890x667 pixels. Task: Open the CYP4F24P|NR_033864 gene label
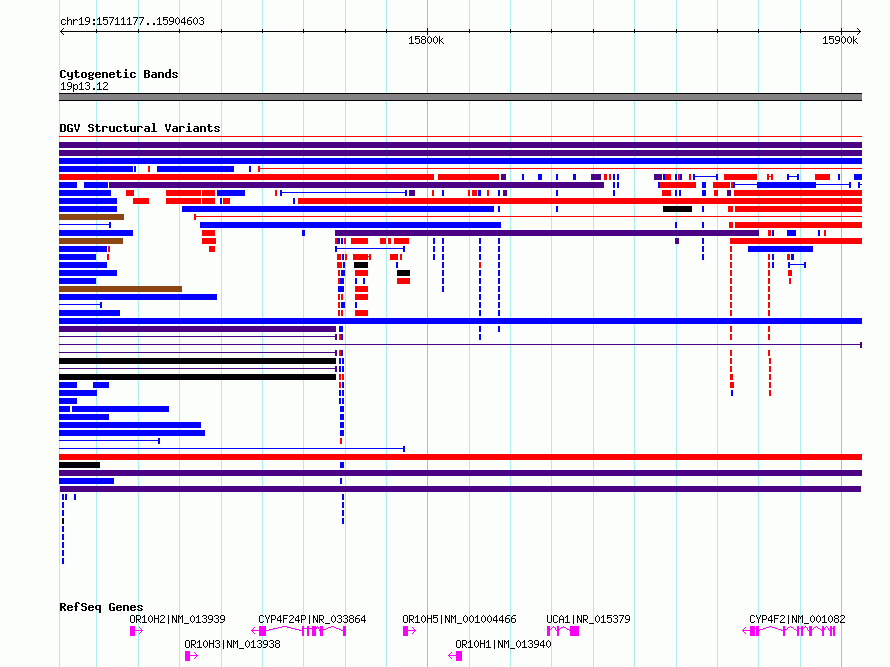click(x=312, y=619)
